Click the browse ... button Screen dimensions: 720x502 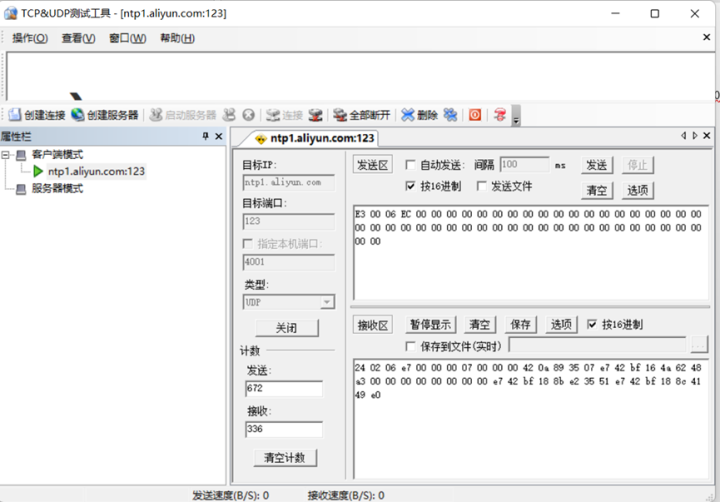pos(699,345)
